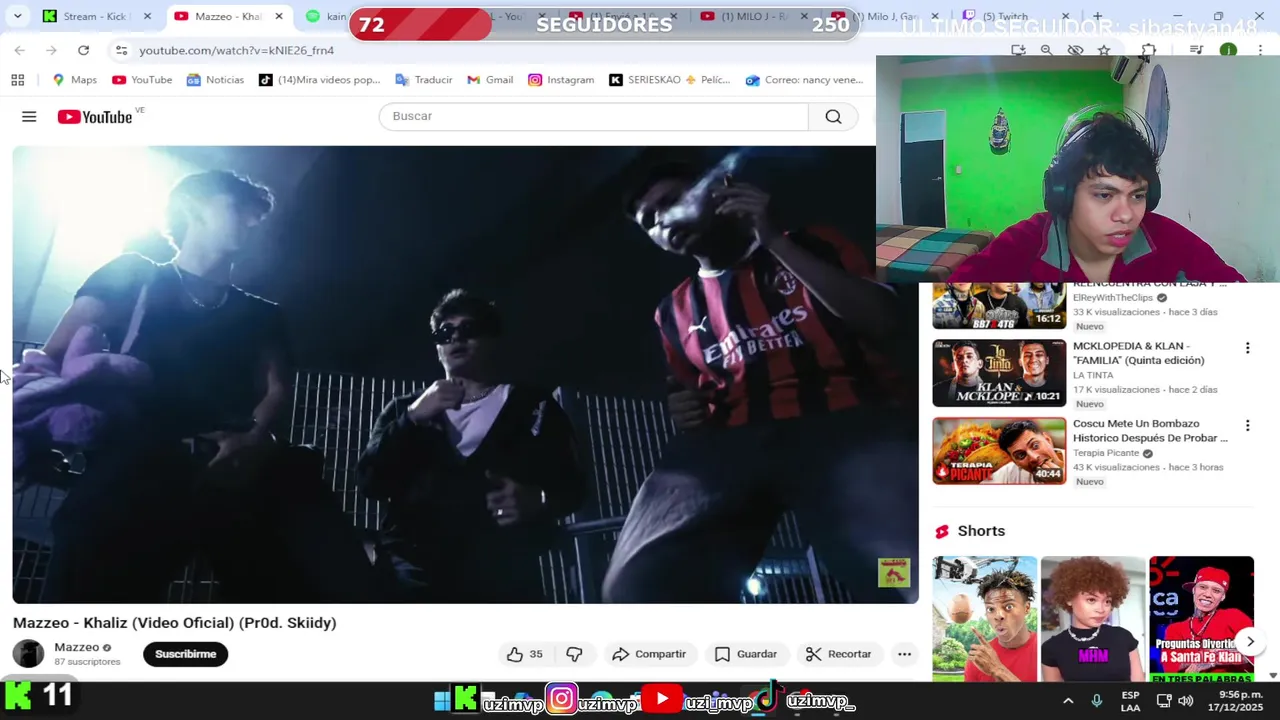Open TikTok '(14)Mira videos pop...' bookmark
Screen dimensions: 1280x720
tap(320, 80)
